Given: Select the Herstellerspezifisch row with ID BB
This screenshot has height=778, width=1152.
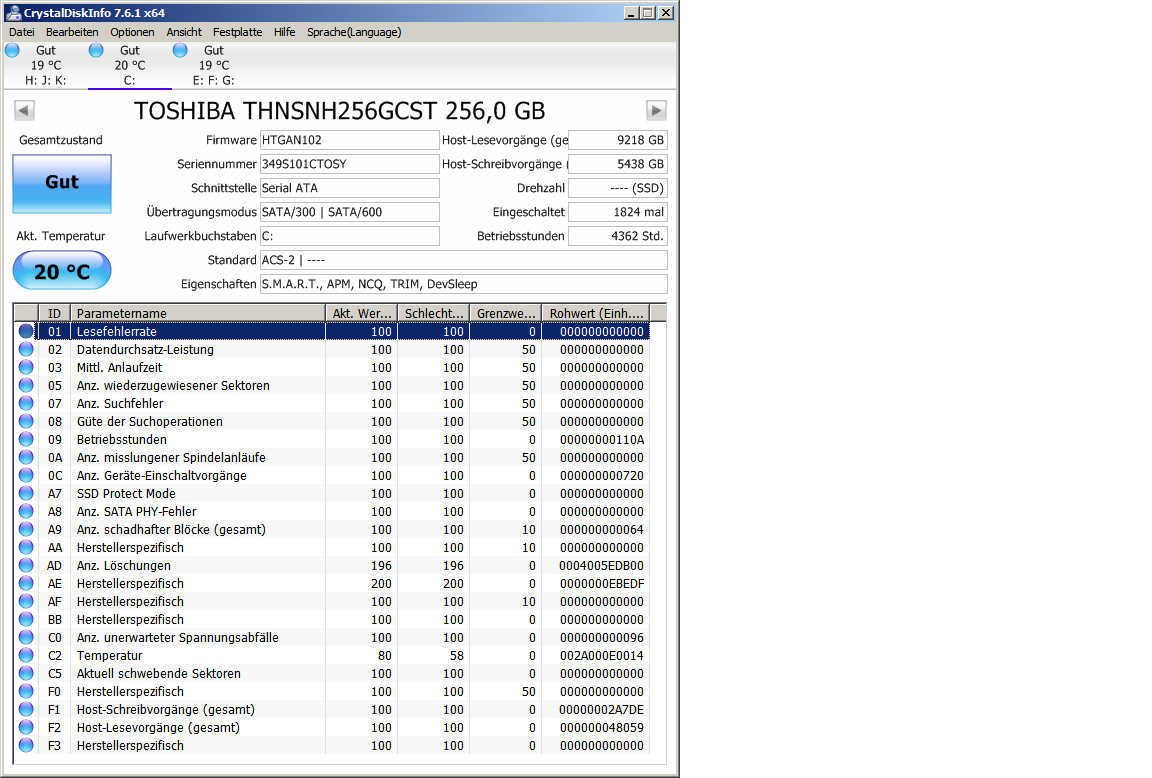Looking at the screenshot, I should tap(332, 619).
